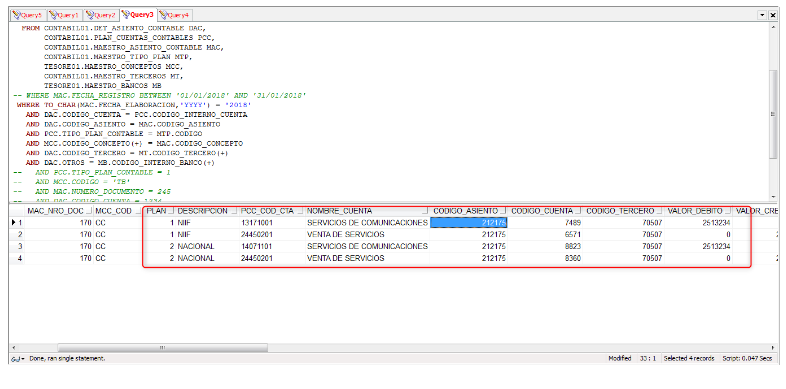Click the SQL editor scroll-down arrow
The width and height of the screenshot is (786, 389).
(x=773, y=198)
